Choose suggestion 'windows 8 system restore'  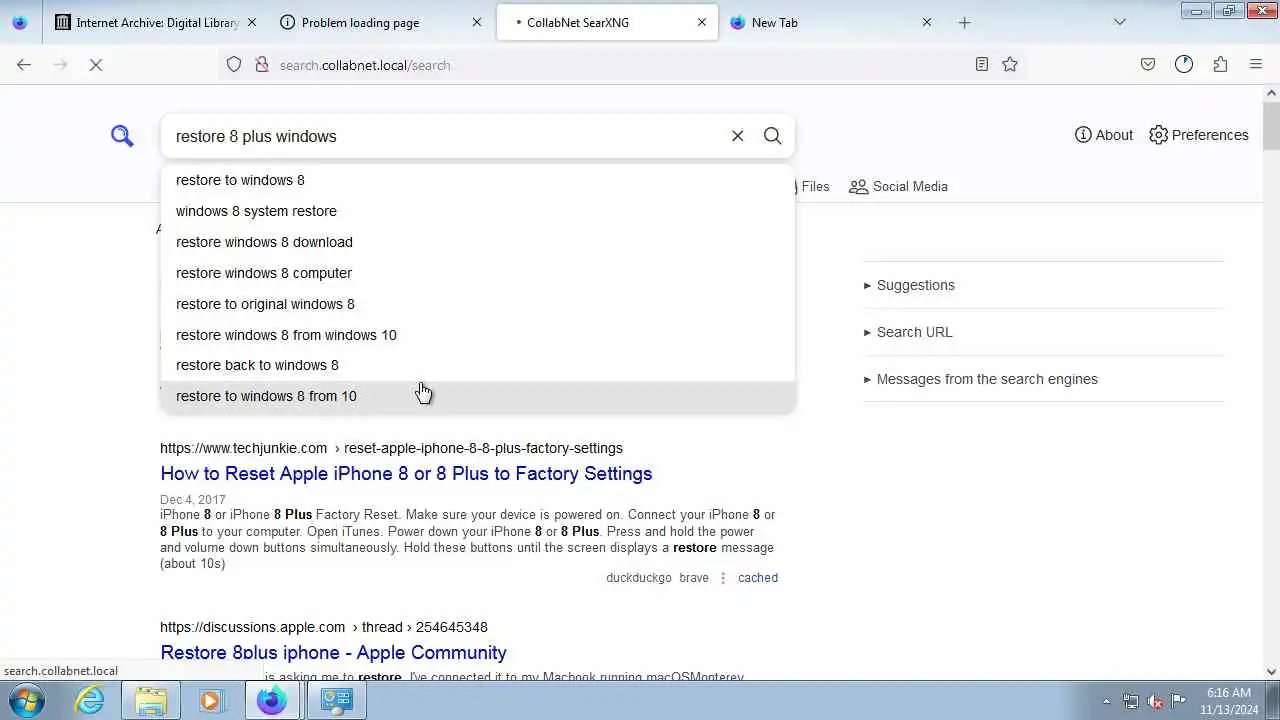tap(478, 211)
